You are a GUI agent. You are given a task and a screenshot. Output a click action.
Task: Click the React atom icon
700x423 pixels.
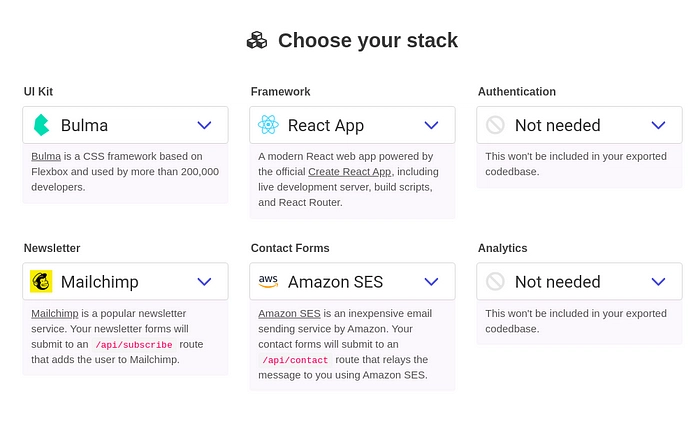tap(268, 125)
